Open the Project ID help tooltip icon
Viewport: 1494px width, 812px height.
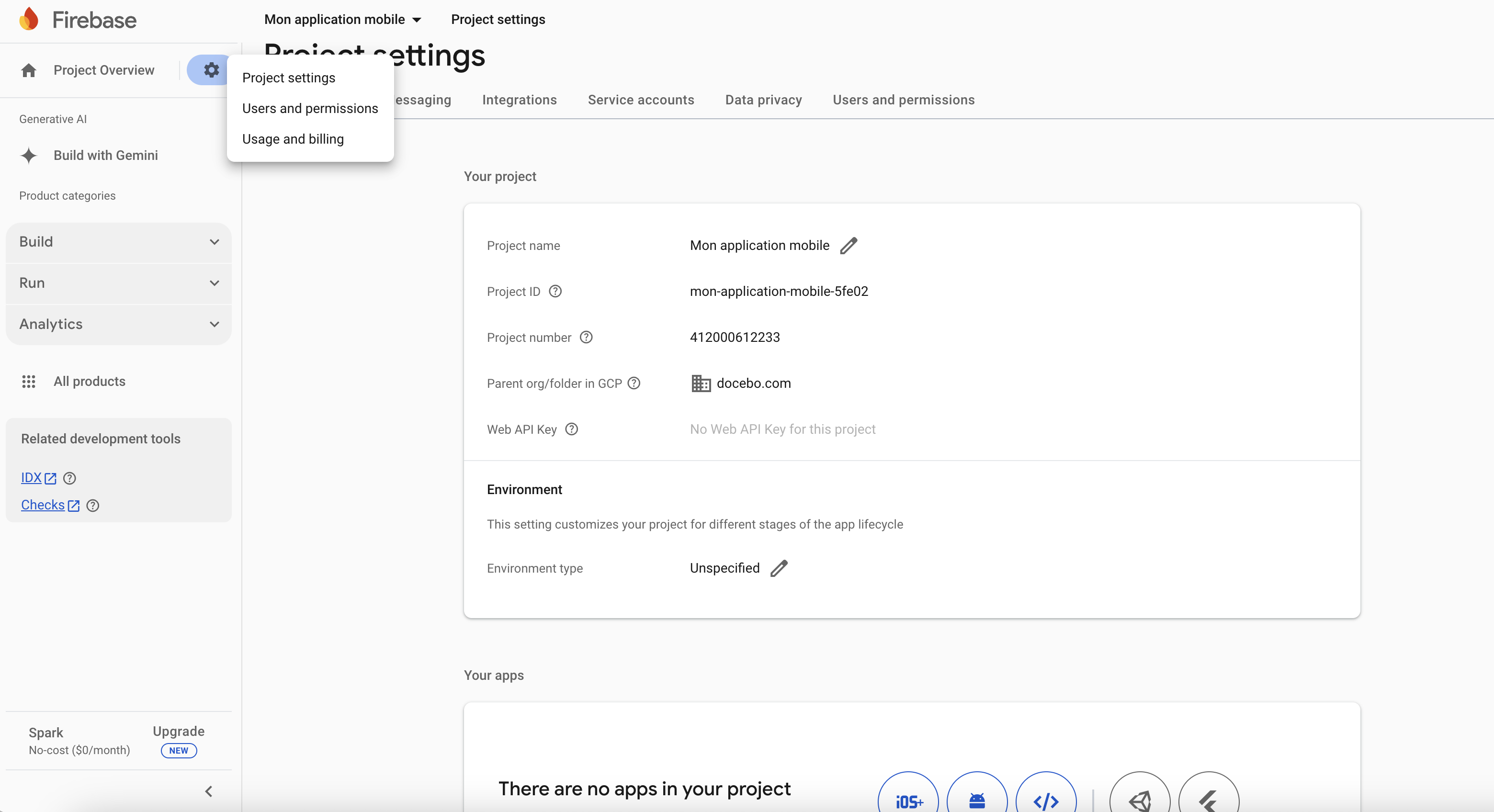tap(555, 291)
